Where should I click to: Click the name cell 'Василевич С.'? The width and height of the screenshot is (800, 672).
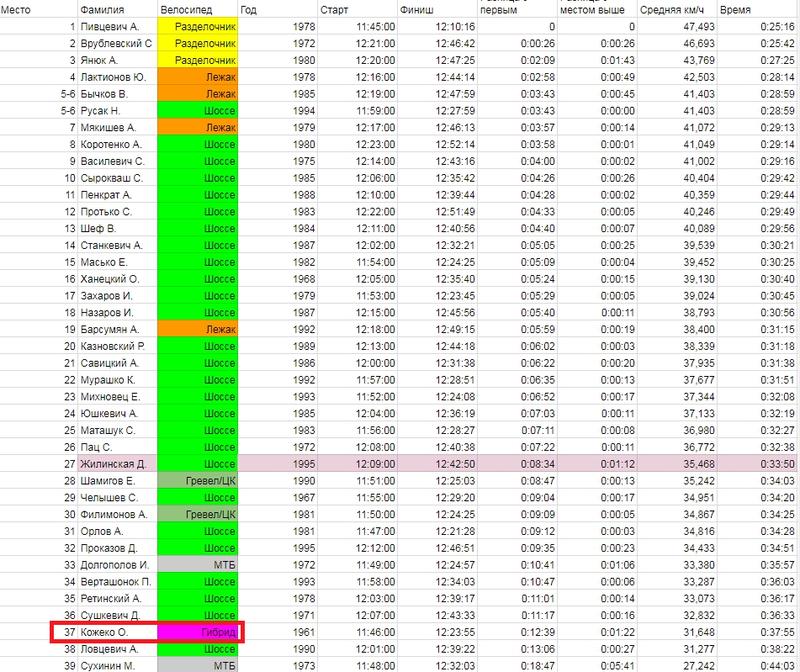tap(118, 161)
